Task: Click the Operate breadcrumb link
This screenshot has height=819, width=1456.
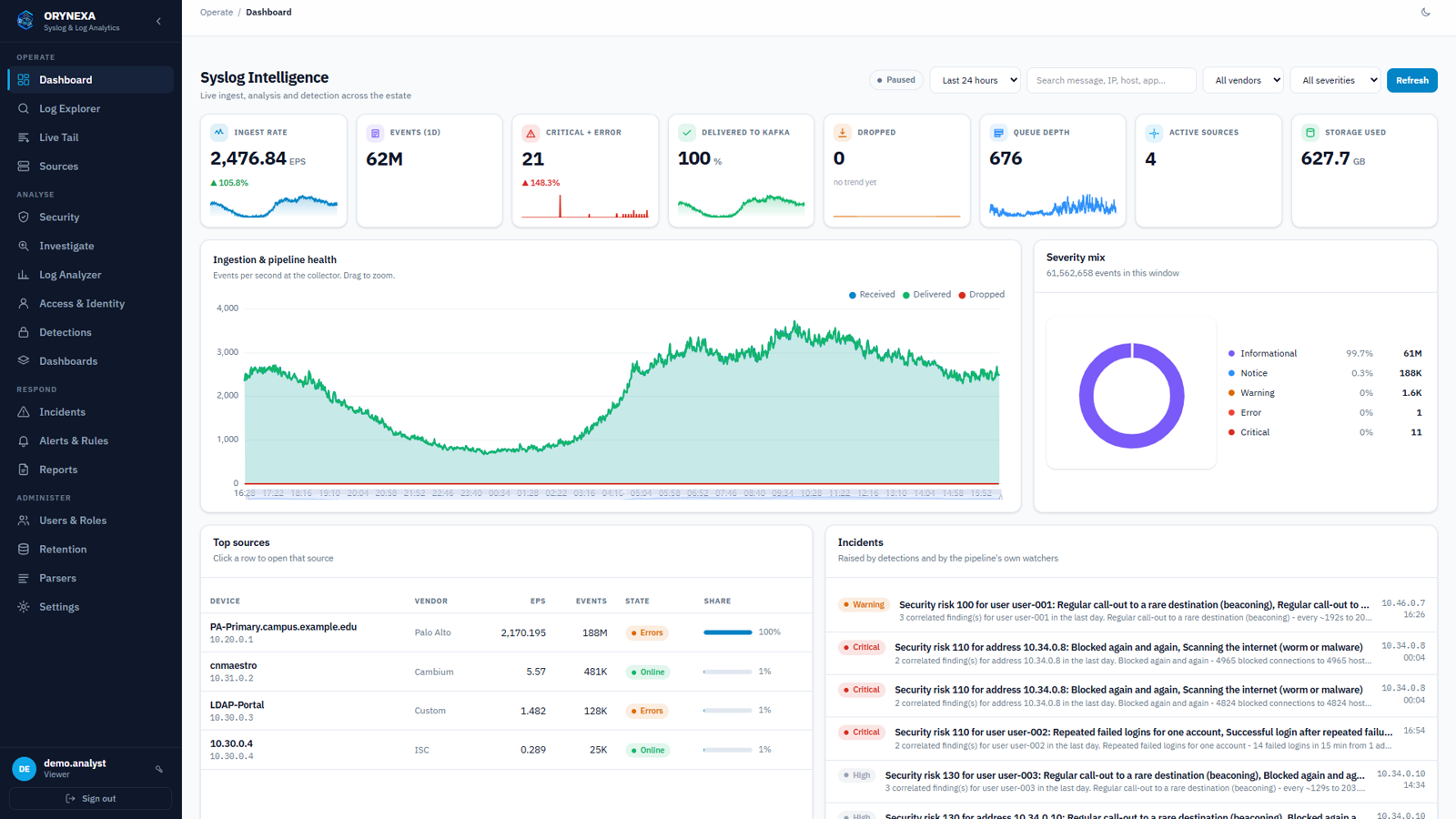Action: 217,13
